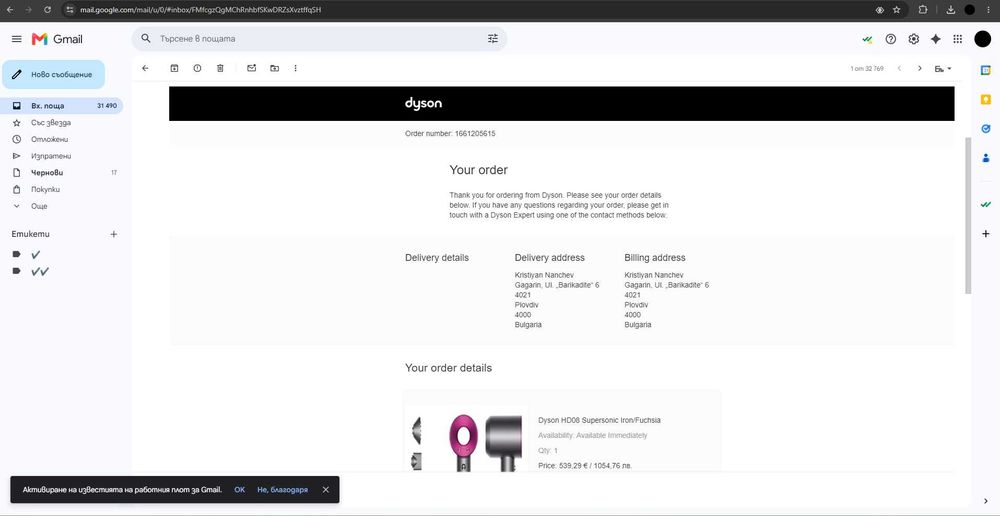Screen dimensions: 1000x516
Task: Compose a new message
Action: pyautogui.click(x=54, y=75)
